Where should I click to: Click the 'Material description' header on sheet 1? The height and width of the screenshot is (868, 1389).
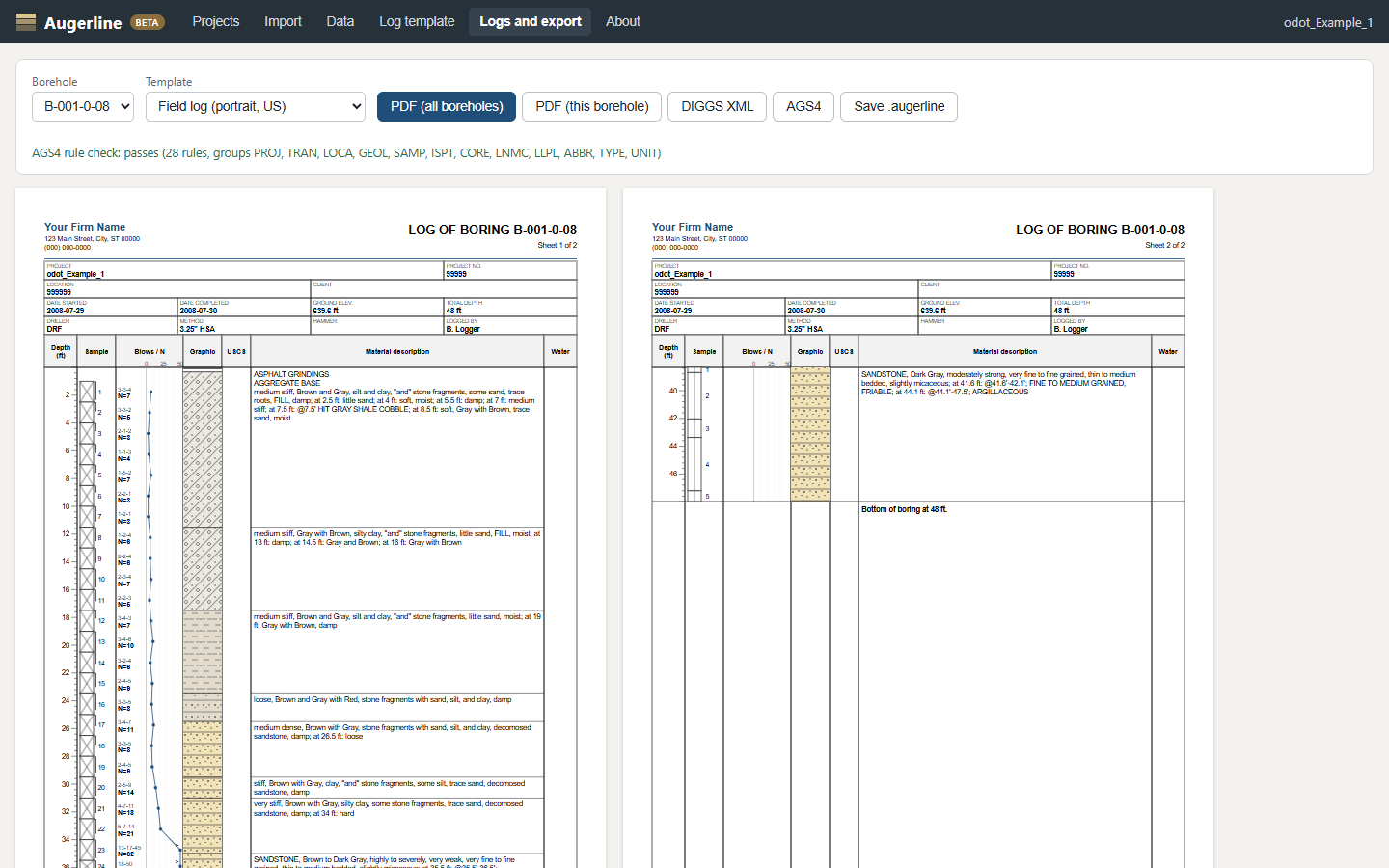click(397, 352)
